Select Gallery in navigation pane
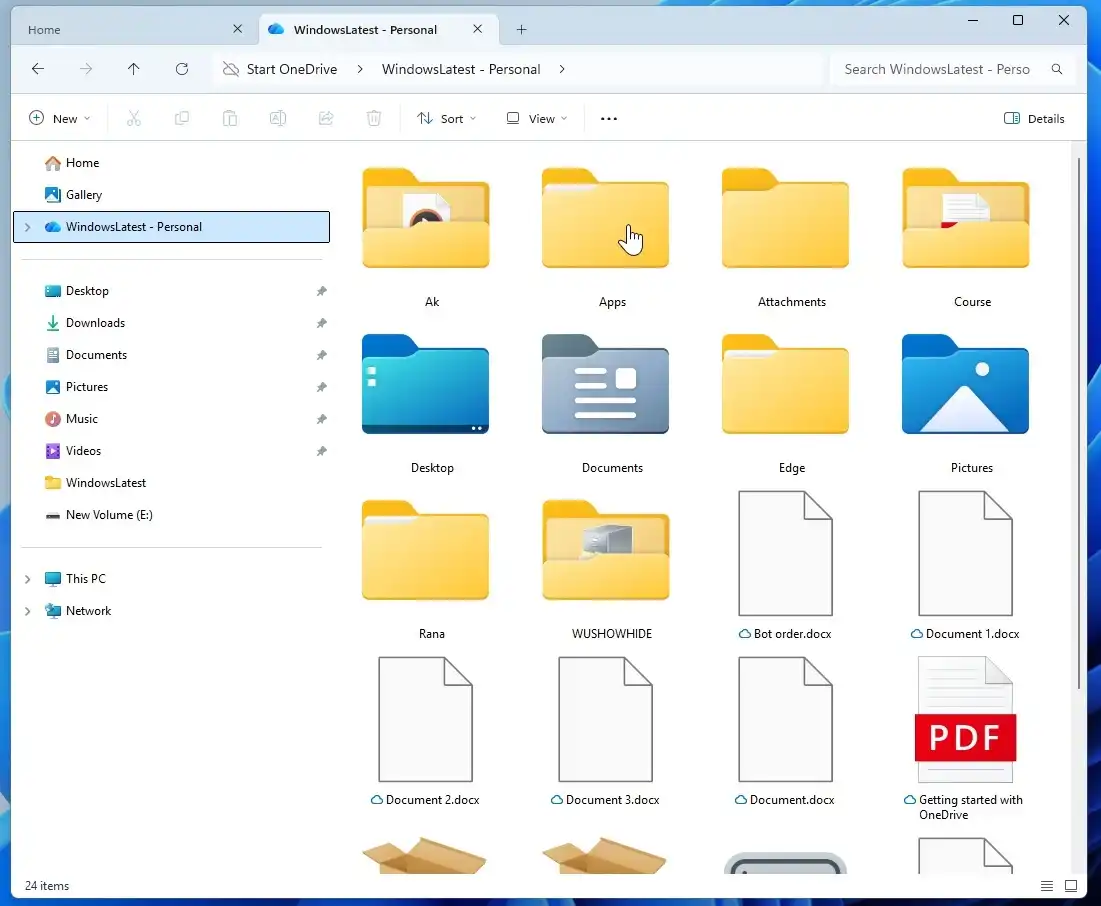 click(x=171, y=195)
